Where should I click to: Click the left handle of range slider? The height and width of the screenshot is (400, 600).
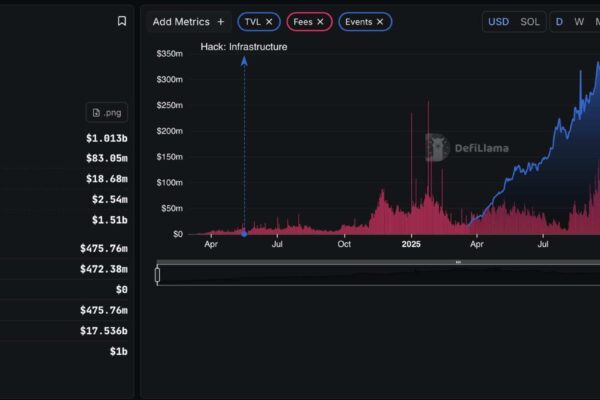(157, 274)
